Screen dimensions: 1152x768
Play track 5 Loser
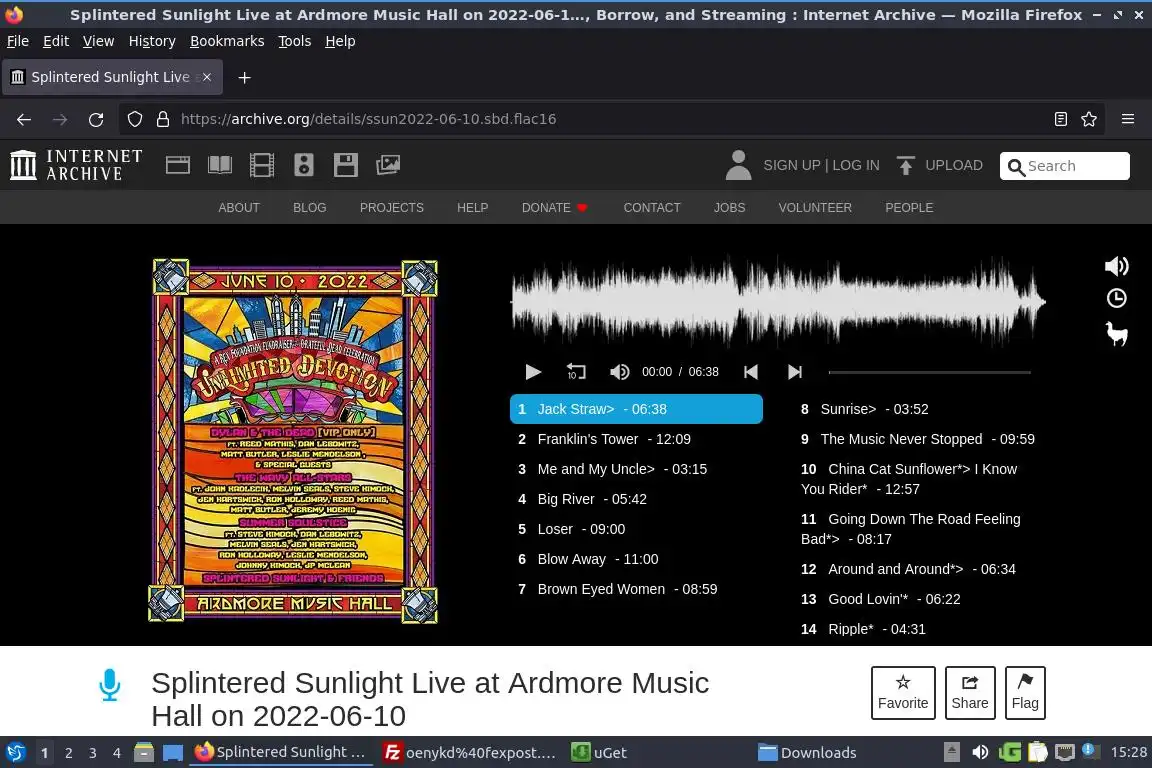click(x=636, y=529)
